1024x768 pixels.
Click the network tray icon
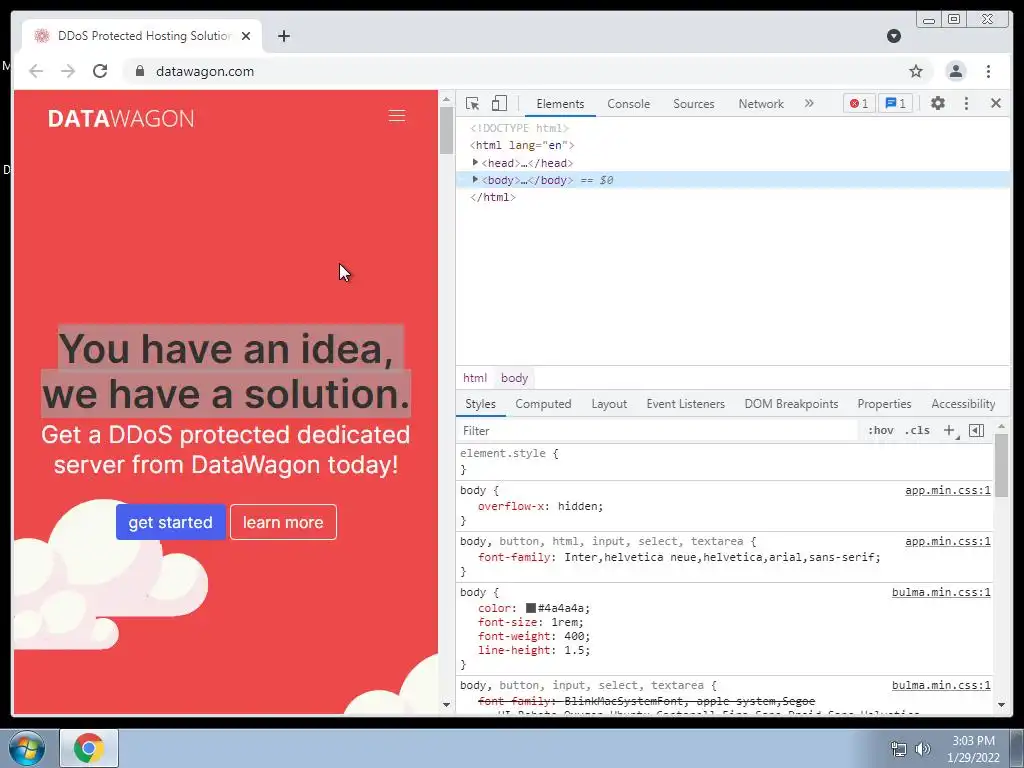[899, 749]
